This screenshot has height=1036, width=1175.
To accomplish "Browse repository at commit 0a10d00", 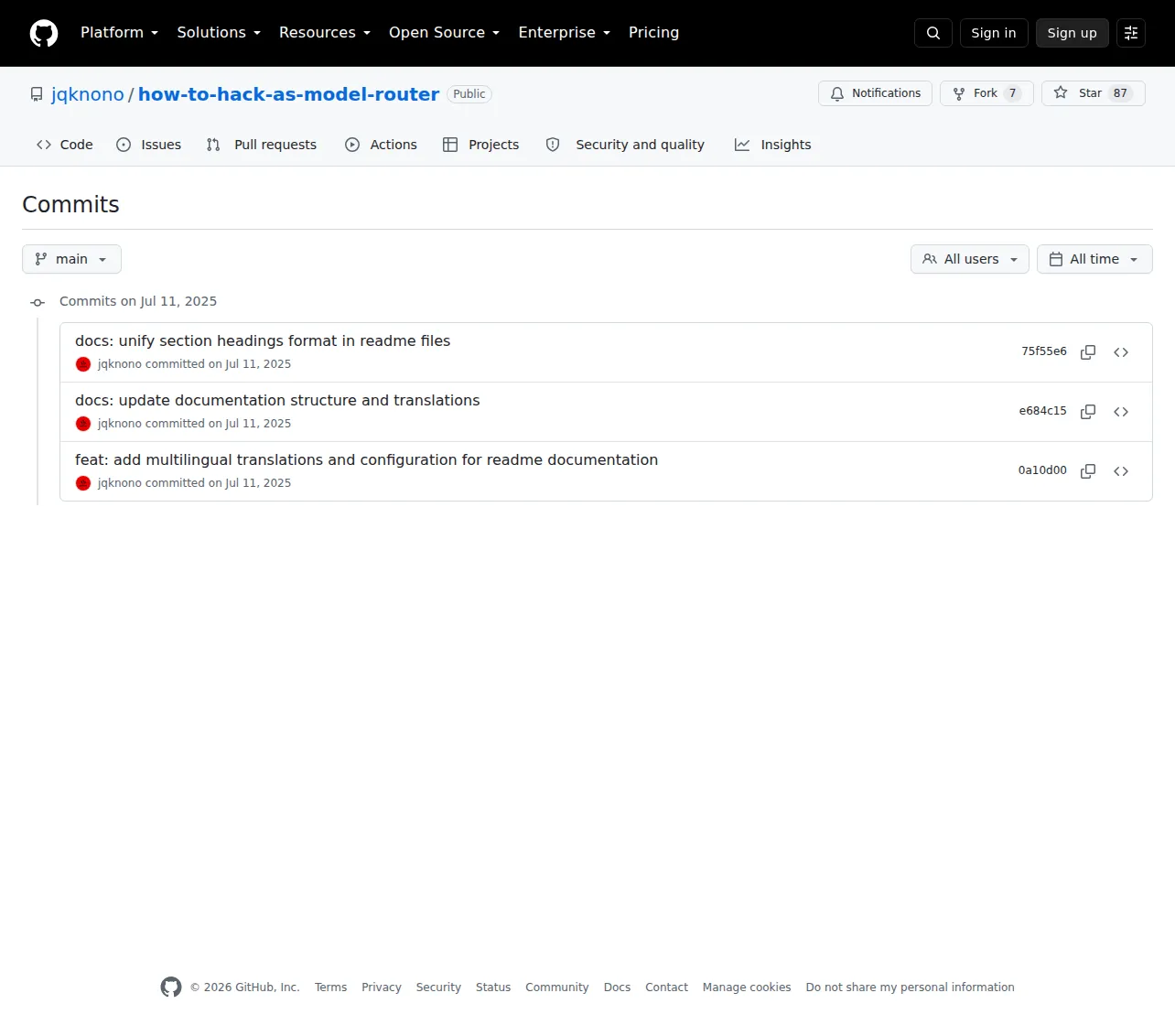I will (x=1121, y=471).
